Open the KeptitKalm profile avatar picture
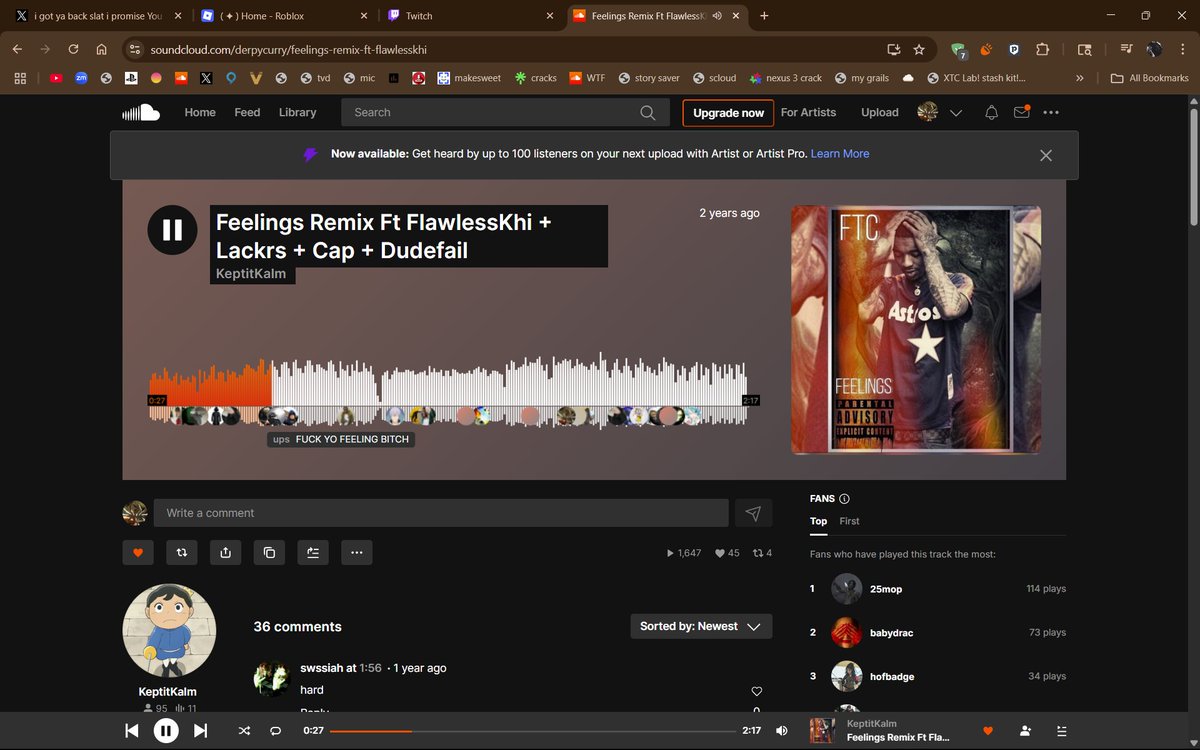Viewport: 1200px width, 750px height. coord(169,631)
